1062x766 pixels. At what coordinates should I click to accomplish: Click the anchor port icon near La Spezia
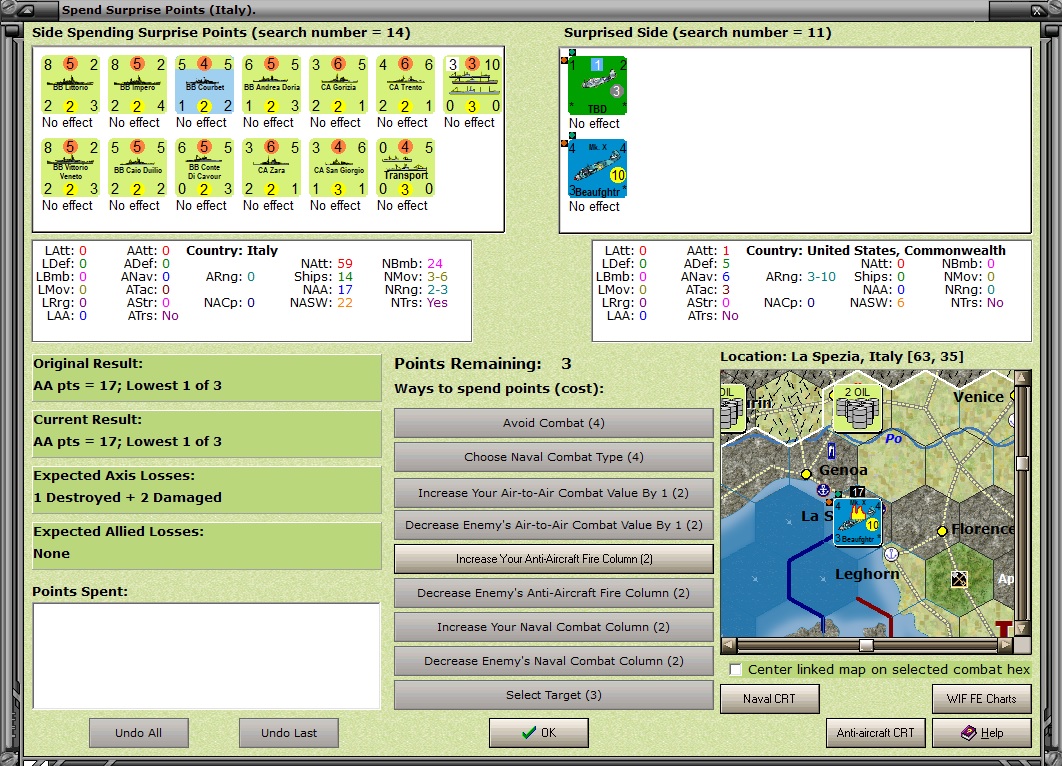point(823,490)
